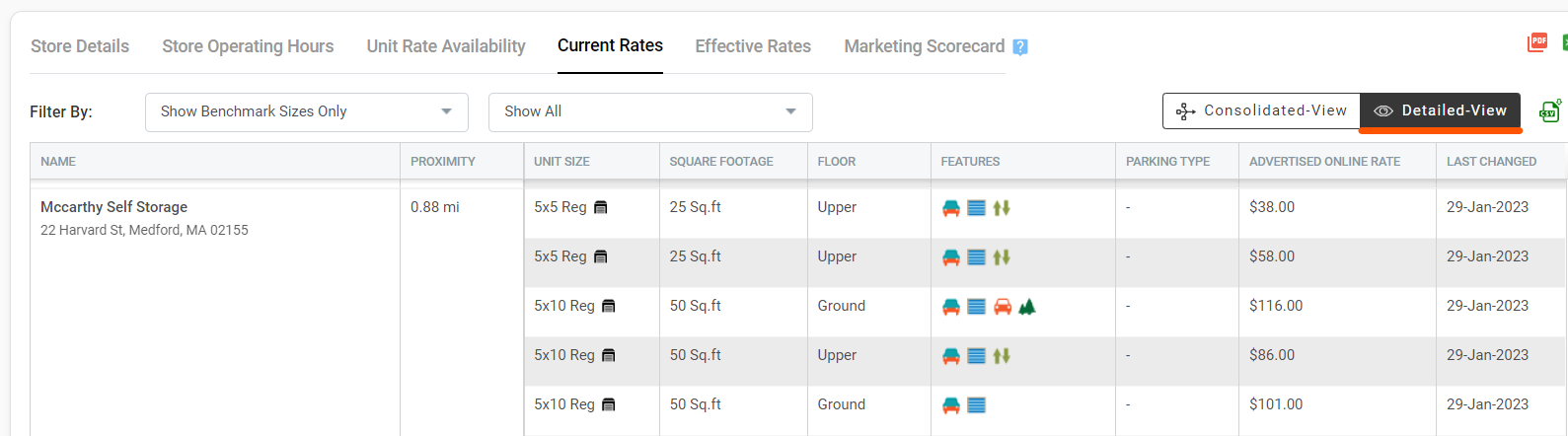The height and width of the screenshot is (436, 1568).
Task: Click garage icon beside 5x5 Reg, $58.00 row
Action: [600, 256]
